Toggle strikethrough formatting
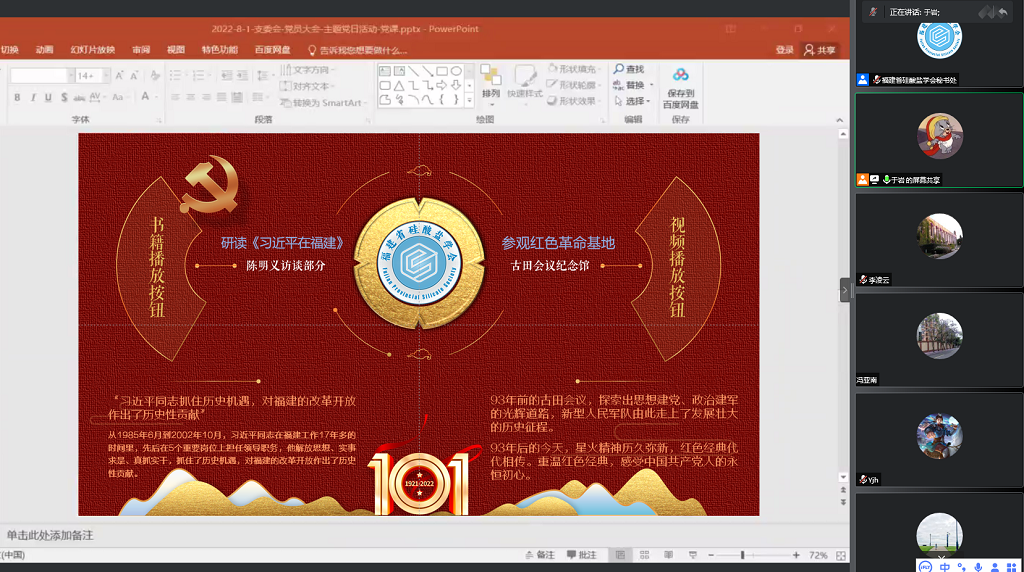 (x=79, y=97)
